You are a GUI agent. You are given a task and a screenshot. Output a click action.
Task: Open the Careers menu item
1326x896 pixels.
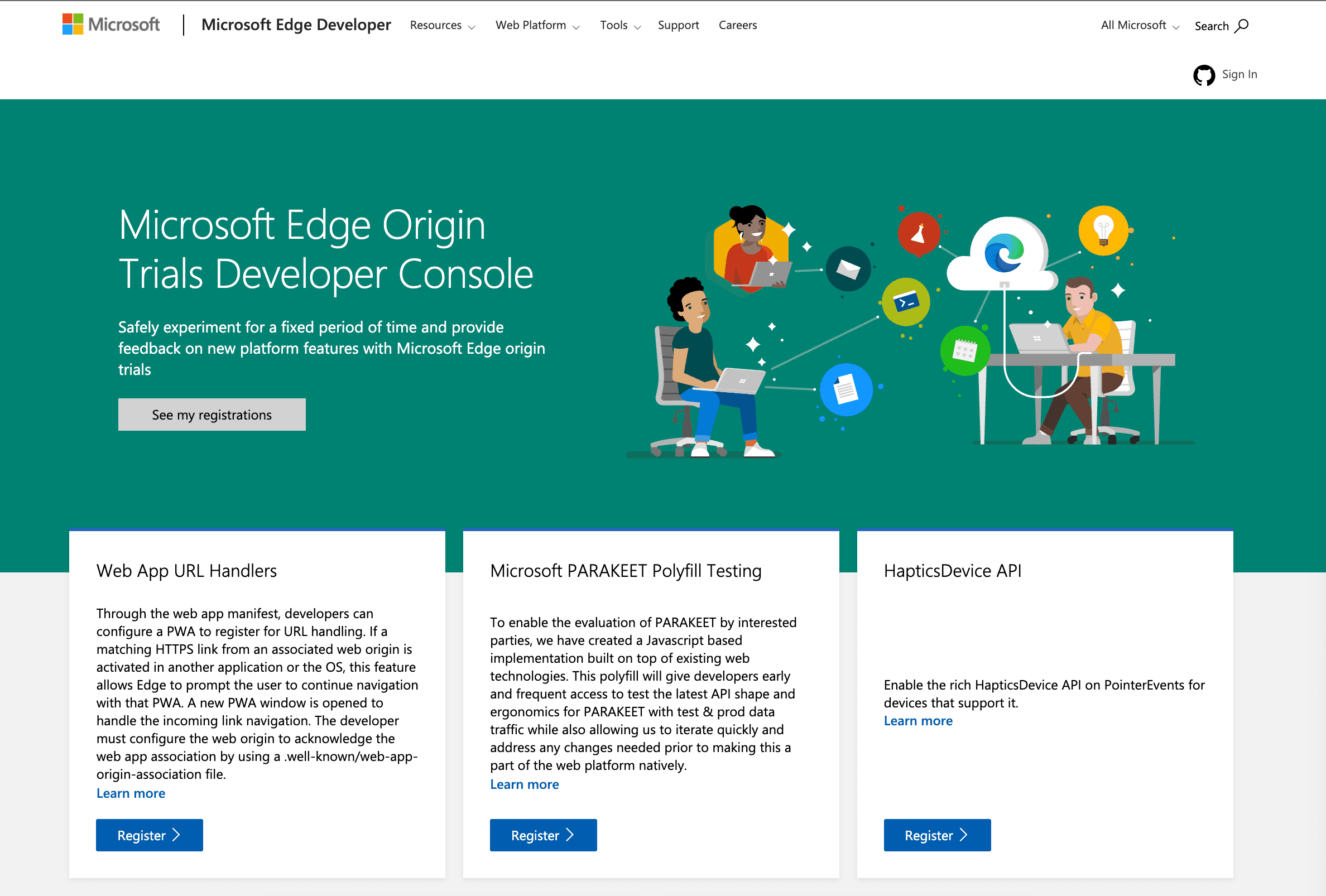pos(737,25)
